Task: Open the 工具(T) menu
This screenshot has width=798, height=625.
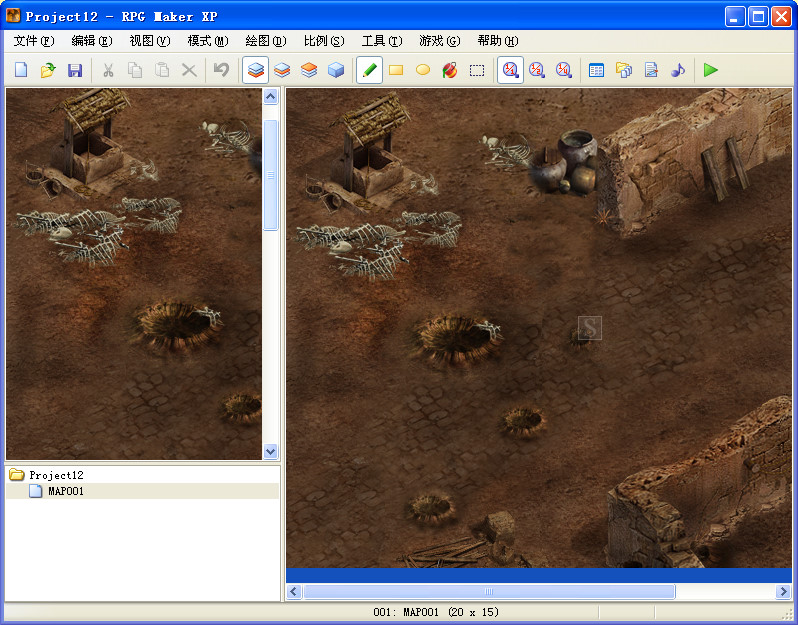Action: (x=382, y=41)
